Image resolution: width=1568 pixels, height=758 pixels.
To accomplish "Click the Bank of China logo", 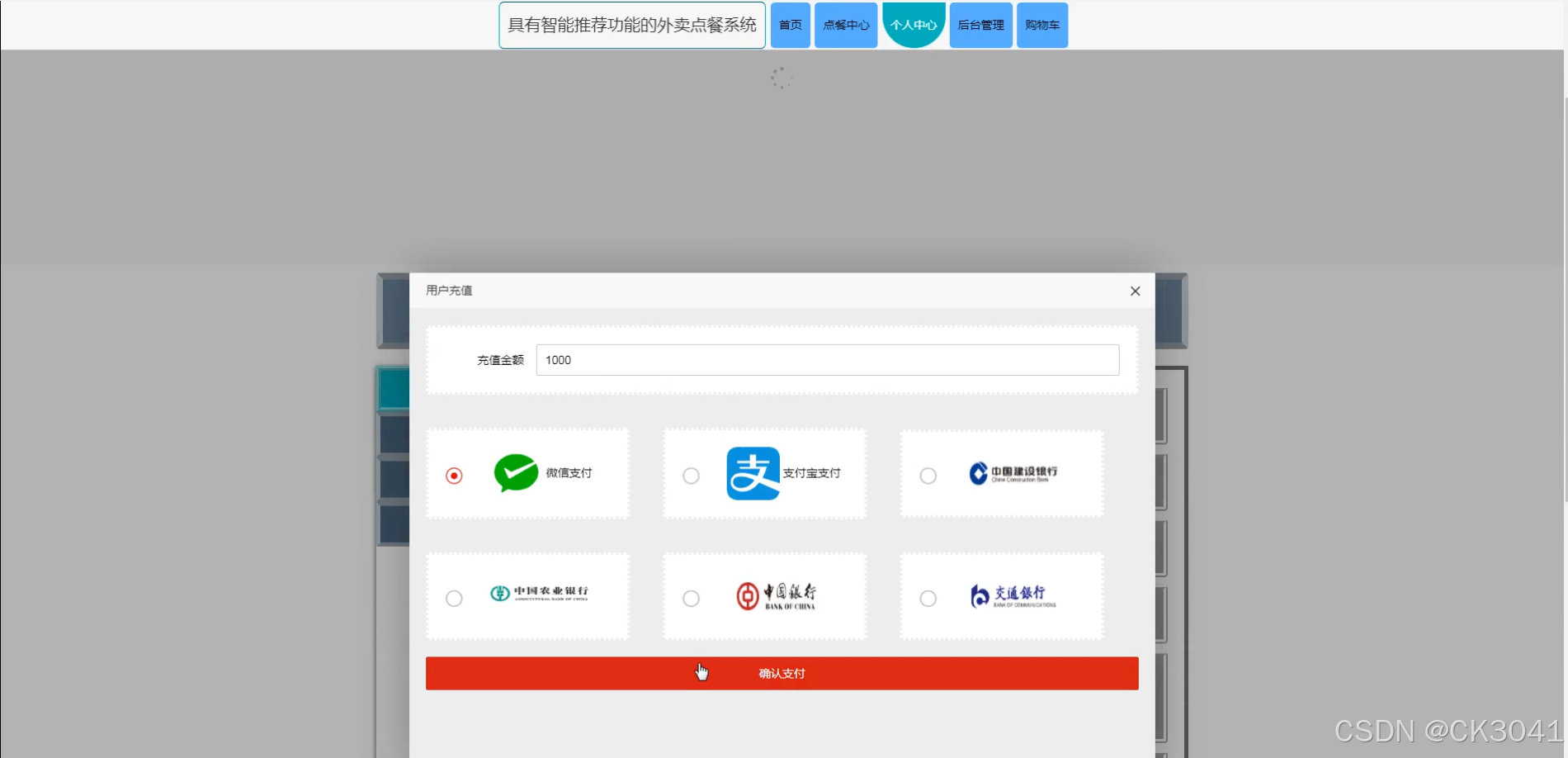I will (776, 595).
